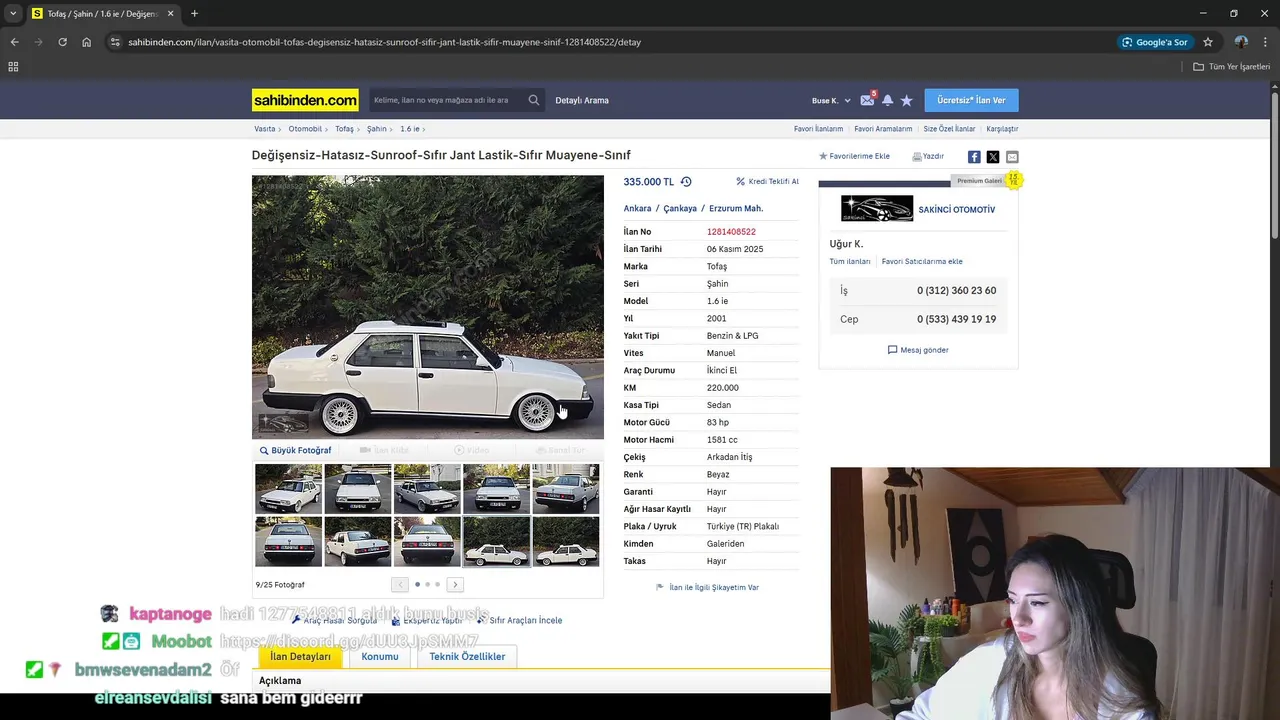This screenshot has height=720, width=1280.
Task: Share listing on X
Action: pos(993,157)
